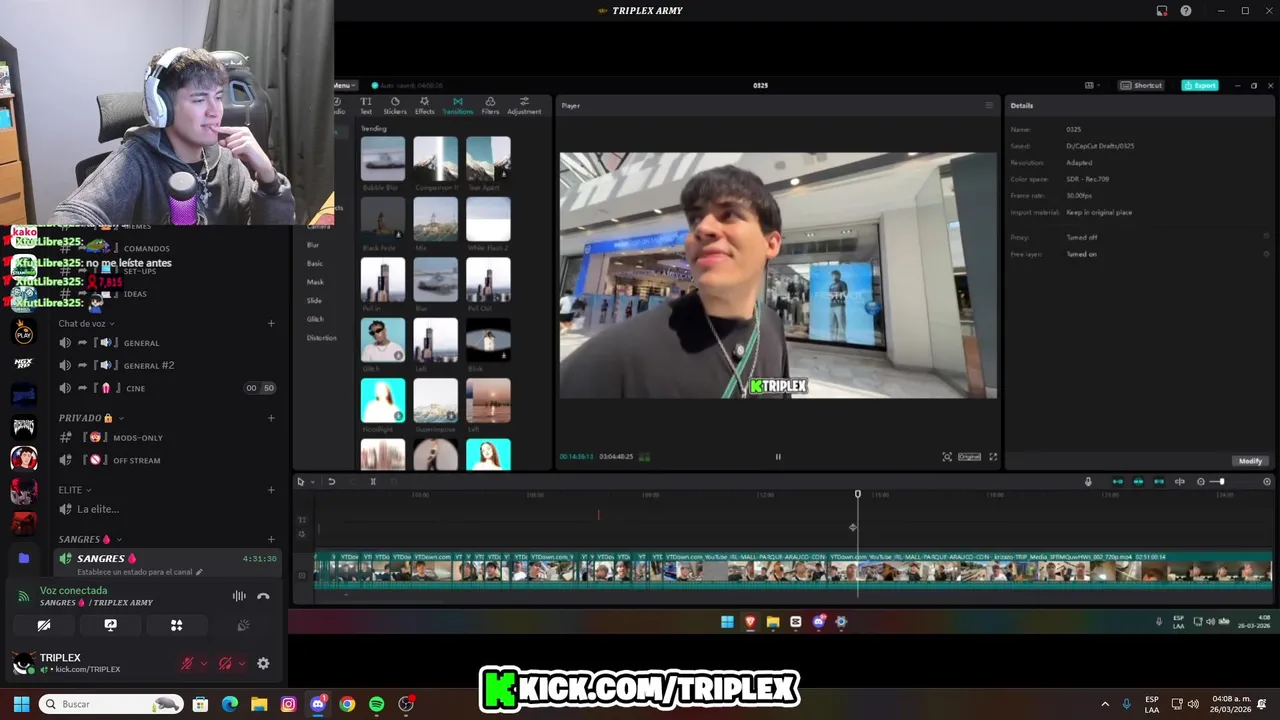Open the Player panel hamburger menu

tap(989, 105)
